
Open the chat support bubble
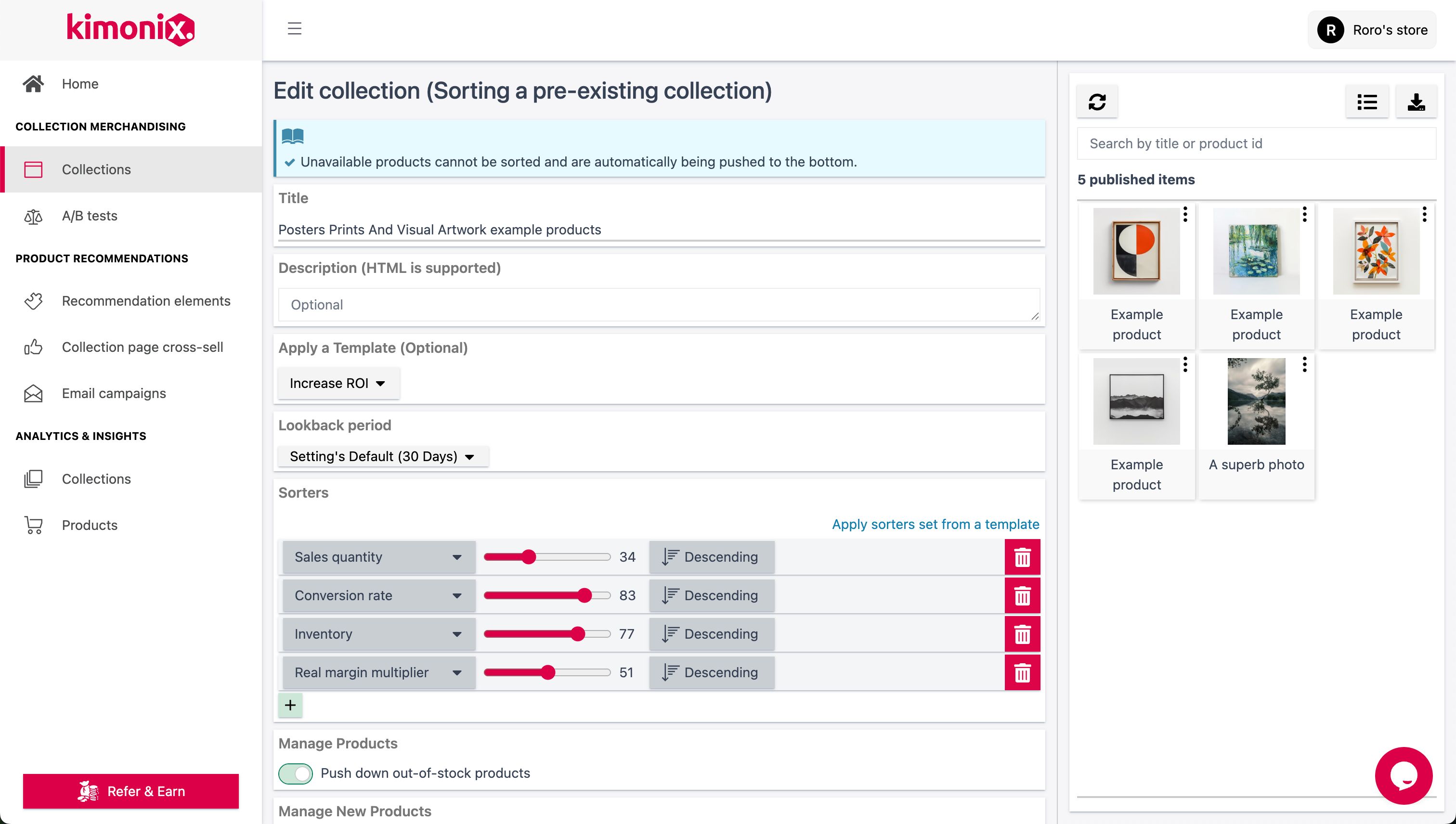[x=1404, y=775]
